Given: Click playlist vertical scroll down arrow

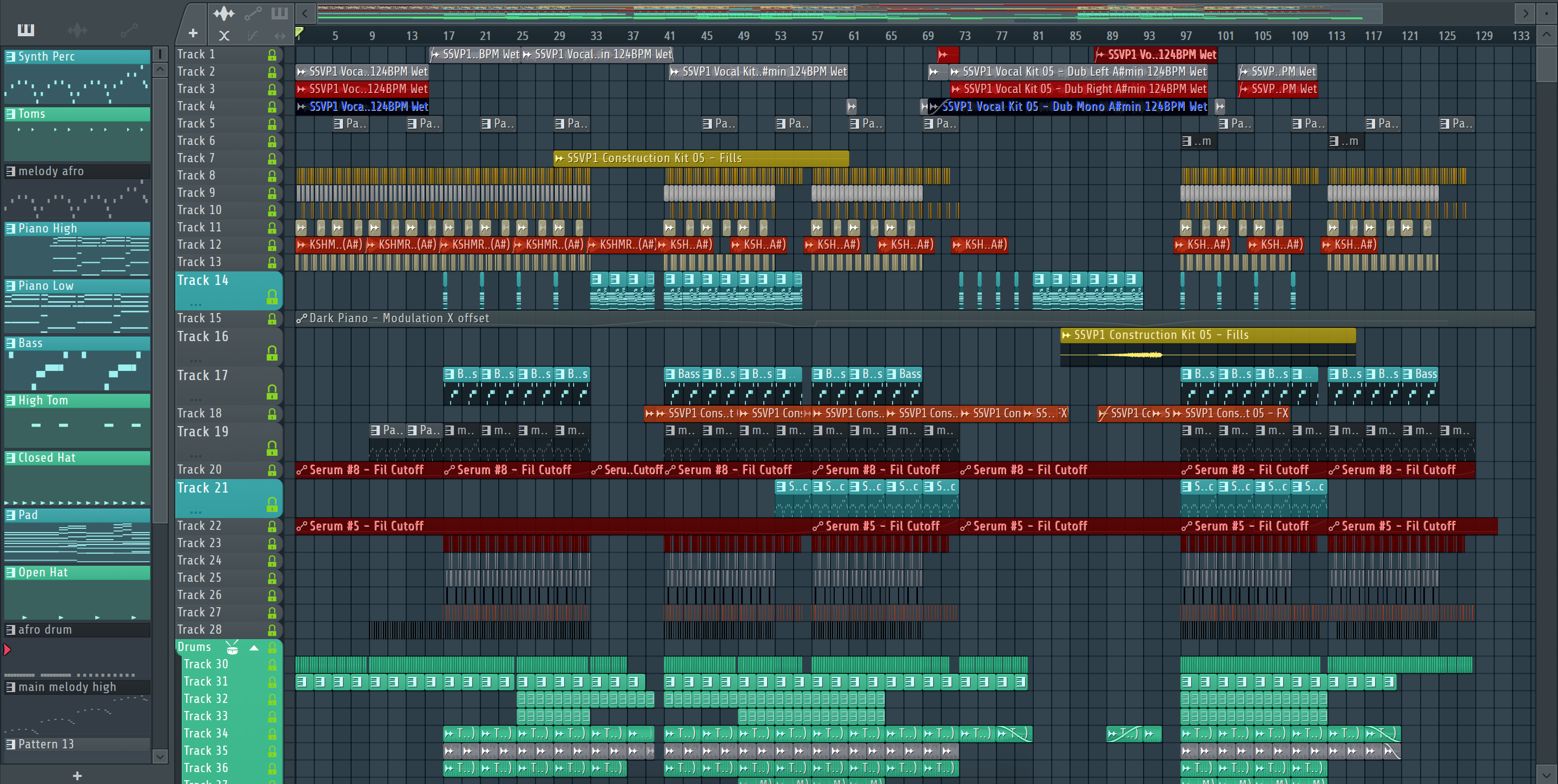Looking at the screenshot, I should click(x=1546, y=774).
